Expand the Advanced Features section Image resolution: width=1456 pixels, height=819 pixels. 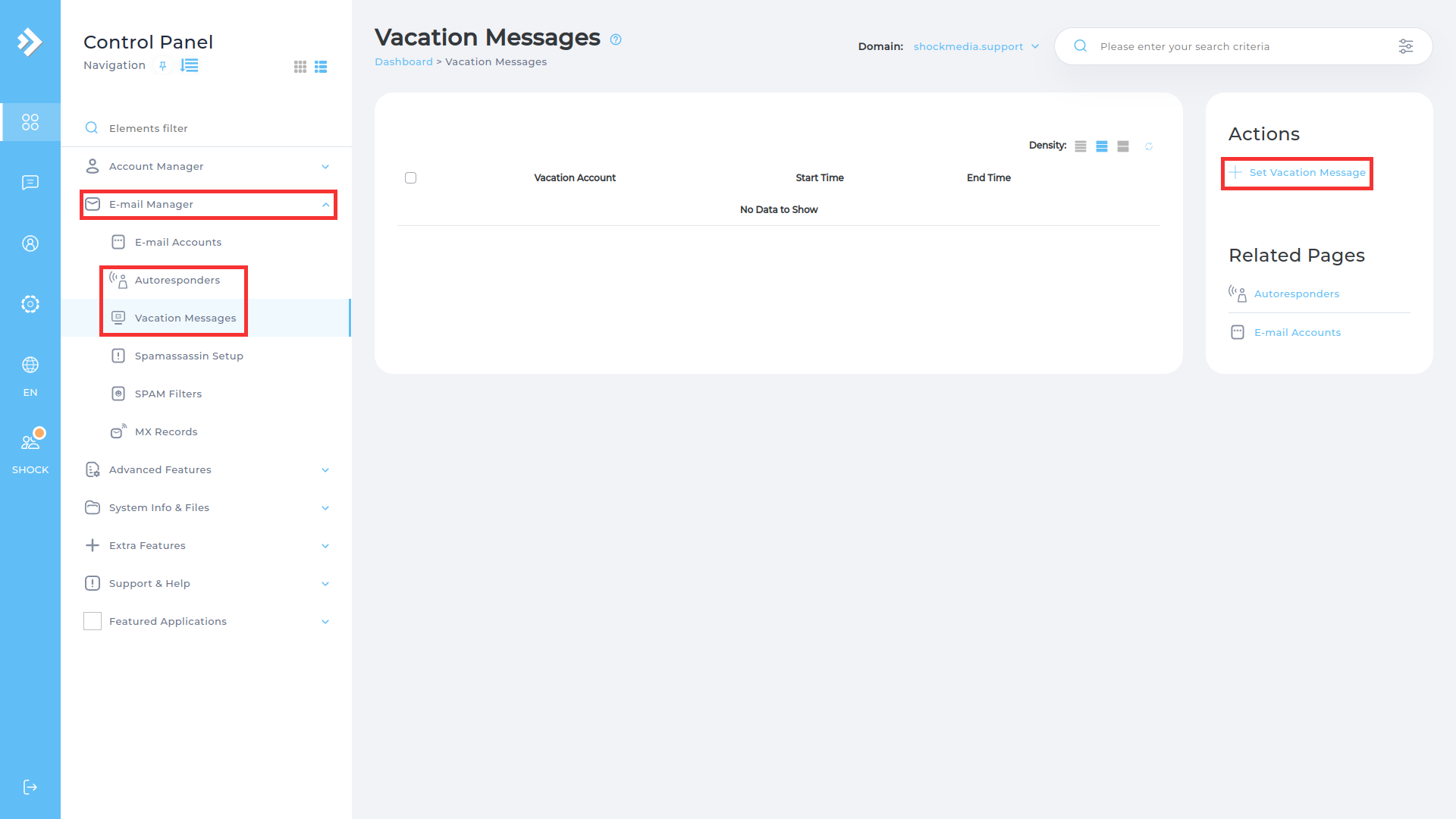(208, 469)
